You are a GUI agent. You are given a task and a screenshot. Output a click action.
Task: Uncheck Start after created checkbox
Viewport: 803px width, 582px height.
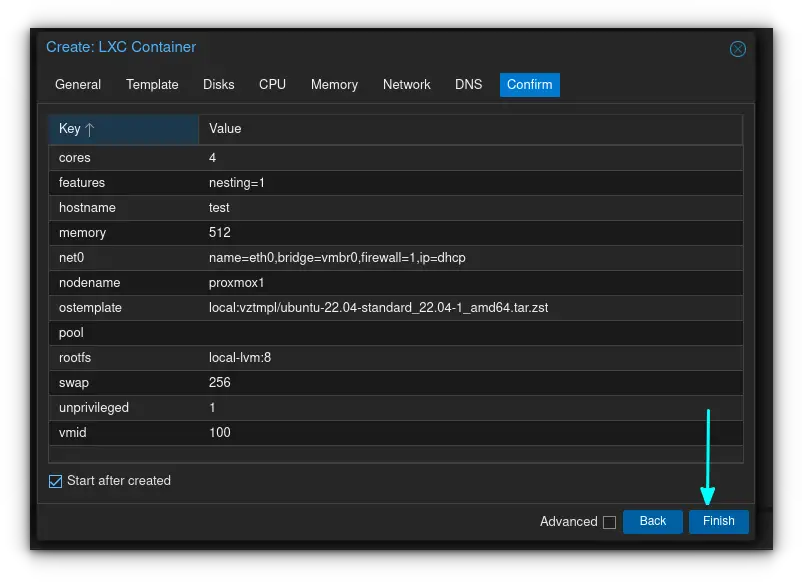click(x=55, y=481)
